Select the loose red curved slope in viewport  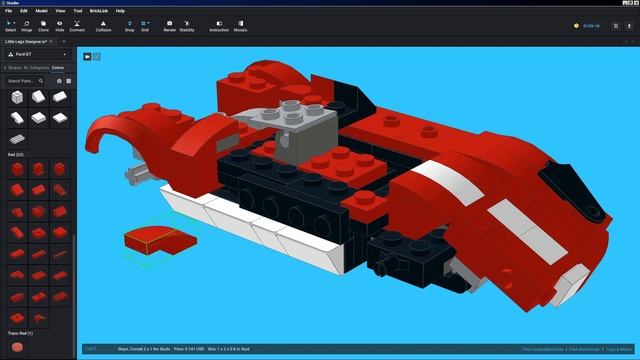pos(160,240)
